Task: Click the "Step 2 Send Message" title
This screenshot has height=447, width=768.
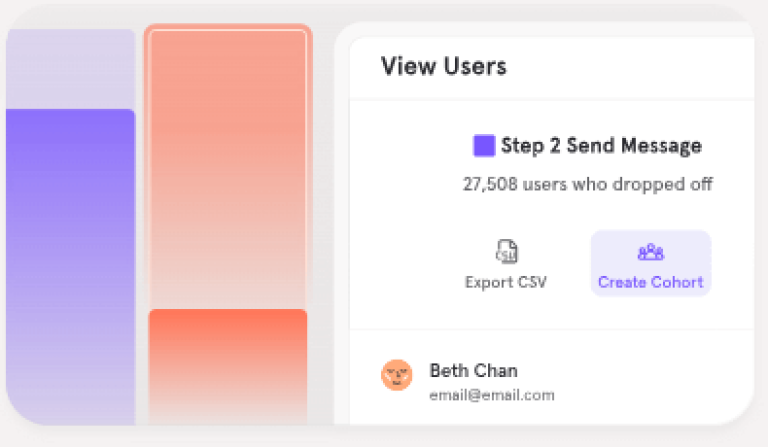Action: [600, 146]
